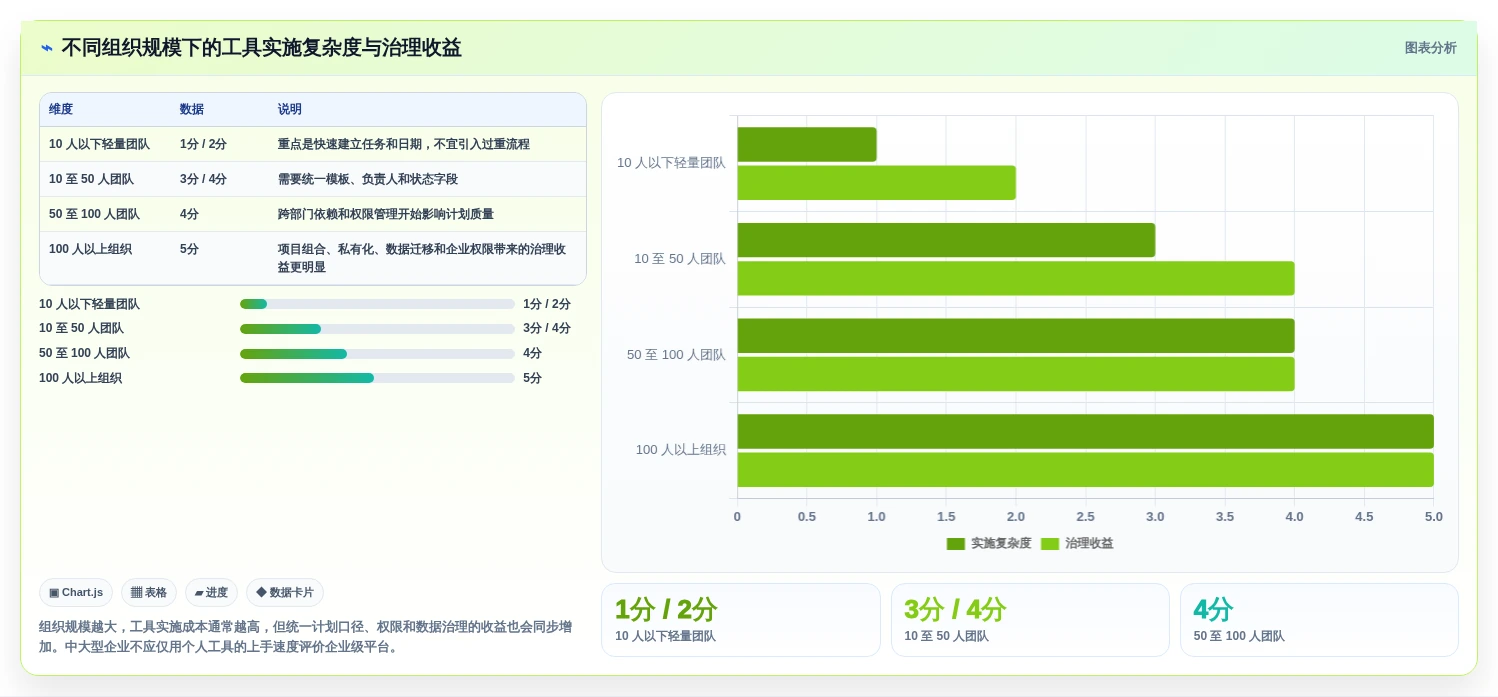Image resolution: width=1498 pixels, height=697 pixels.
Task: Click the chart axis label 100 人以上组织
Action: click(x=681, y=450)
